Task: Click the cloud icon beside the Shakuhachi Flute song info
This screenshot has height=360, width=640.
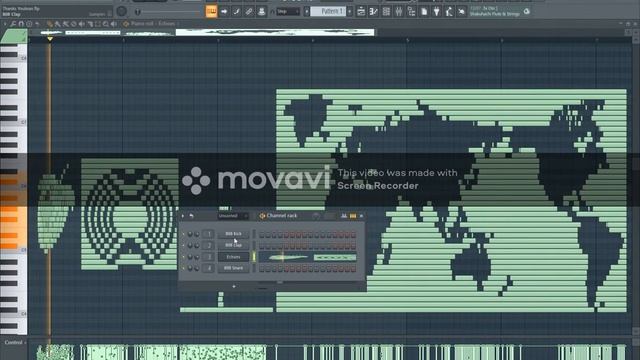Action: tap(527, 11)
